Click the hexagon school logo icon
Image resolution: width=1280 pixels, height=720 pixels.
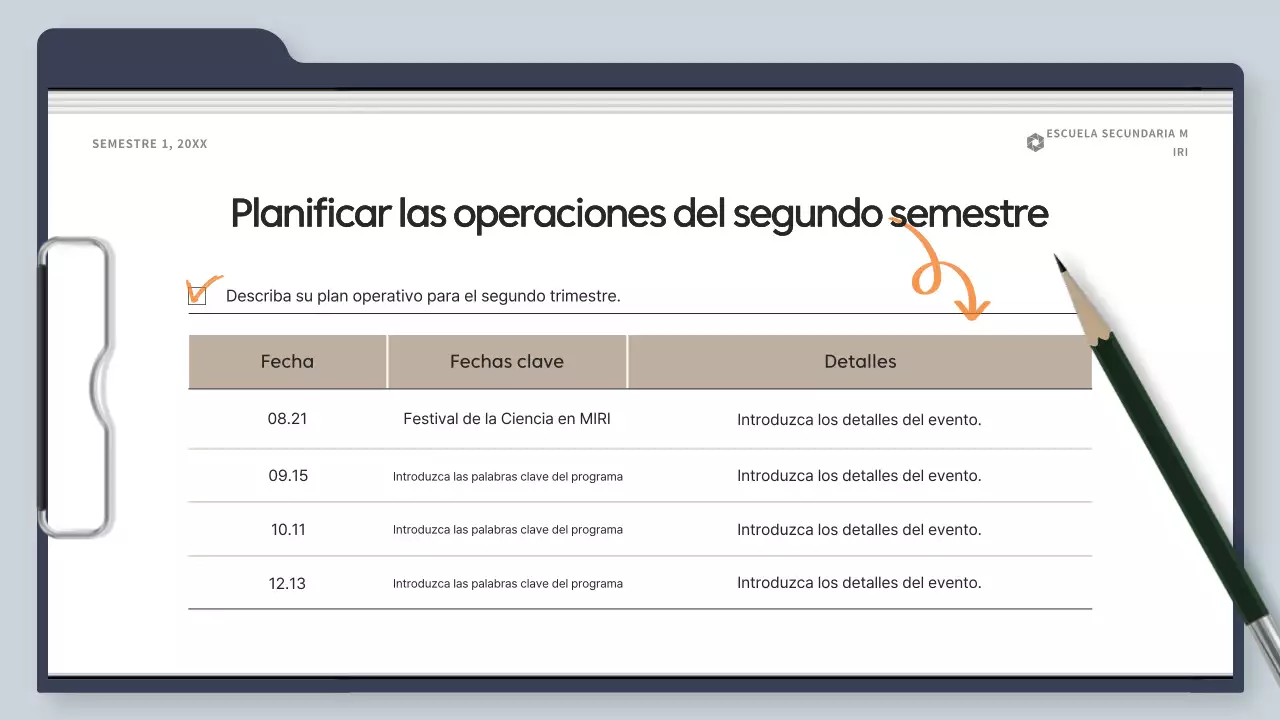[1035, 143]
